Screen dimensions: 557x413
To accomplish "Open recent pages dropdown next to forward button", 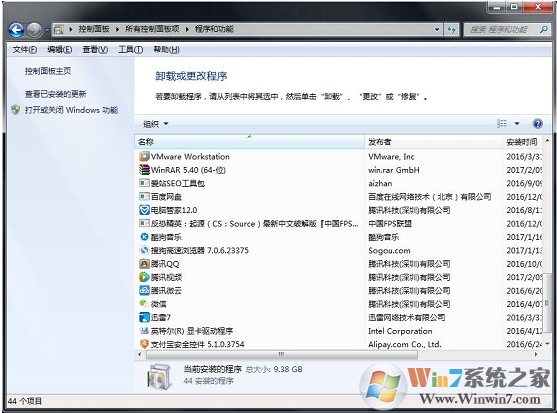I will coord(47,30).
